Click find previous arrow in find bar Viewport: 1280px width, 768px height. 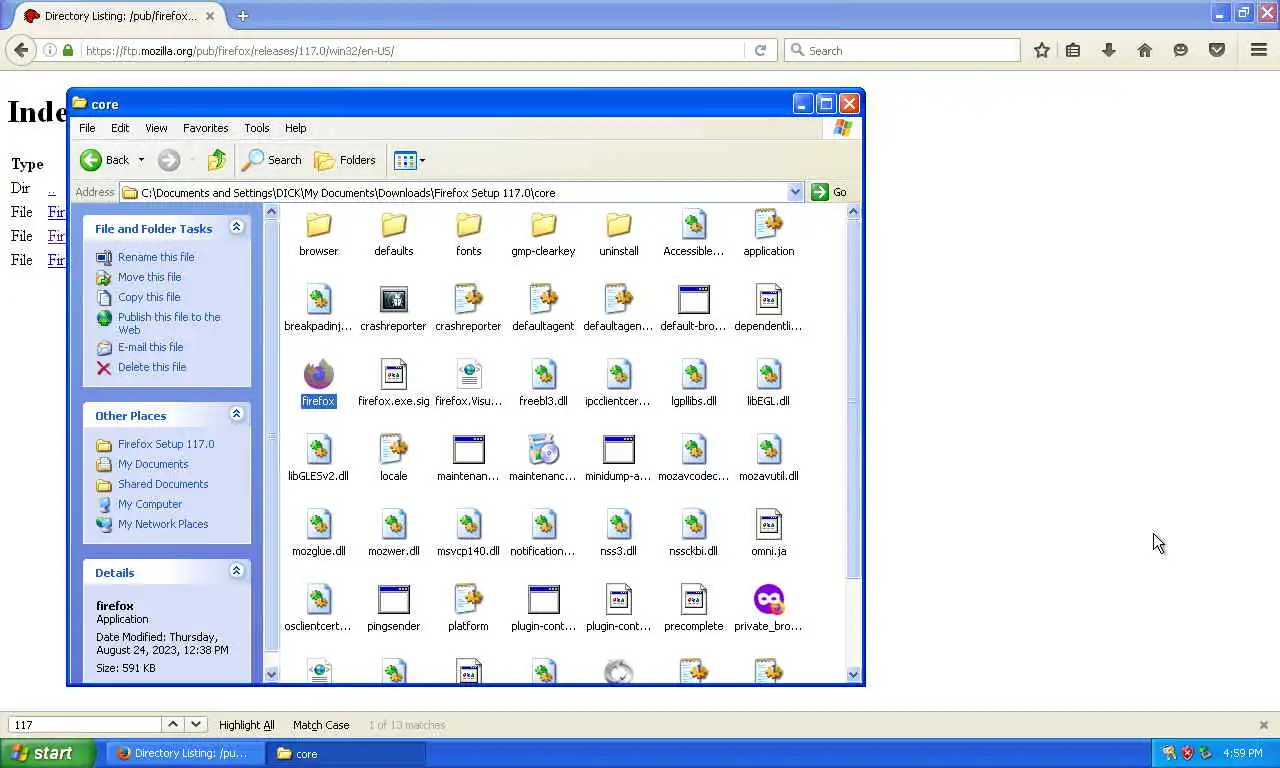click(x=173, y=724)
